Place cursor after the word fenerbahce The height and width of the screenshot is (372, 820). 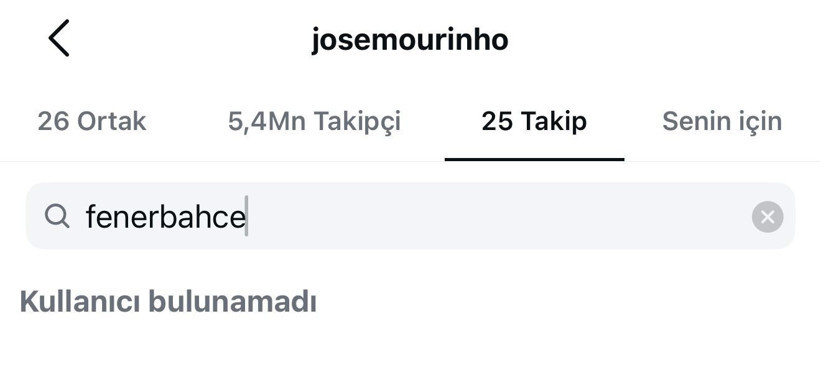click(248, 216)
